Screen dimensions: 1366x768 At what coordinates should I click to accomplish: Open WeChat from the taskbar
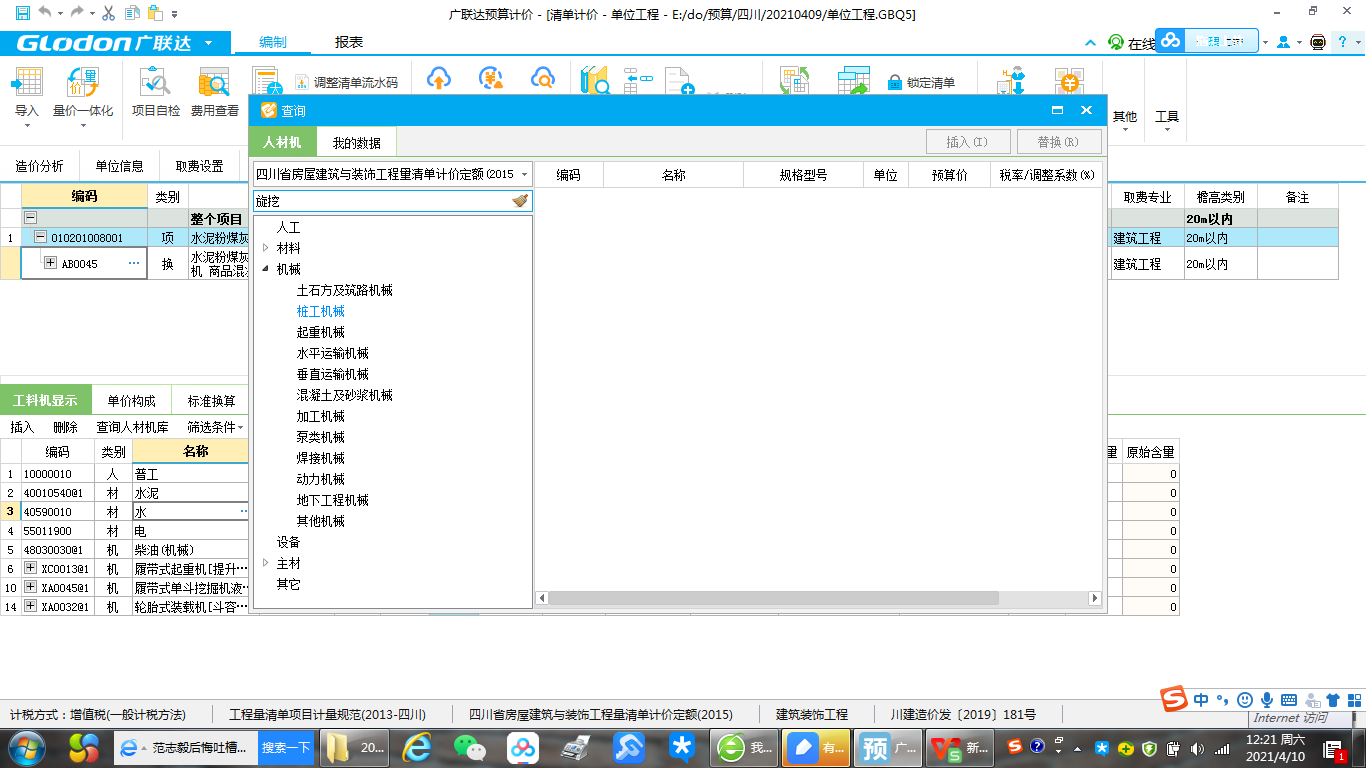[470, 747]
